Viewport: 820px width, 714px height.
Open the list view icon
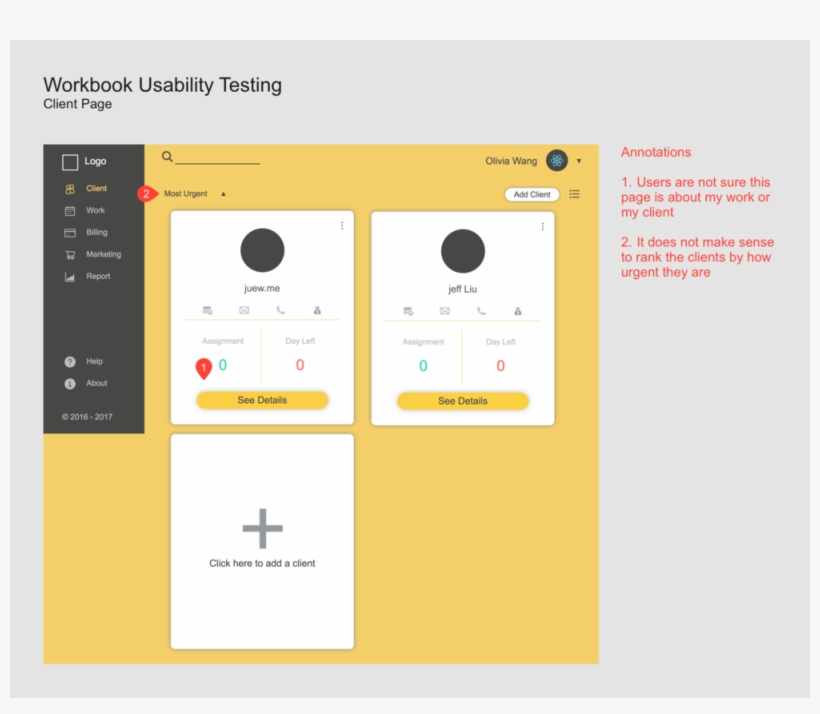coord(574,194)
